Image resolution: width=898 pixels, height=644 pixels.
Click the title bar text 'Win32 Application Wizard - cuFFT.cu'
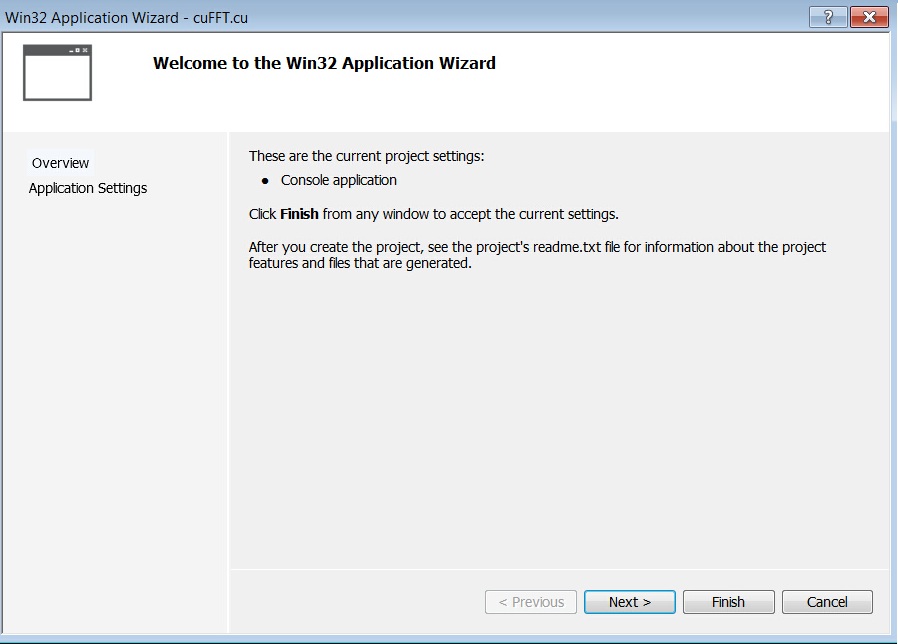coord(127,18)
